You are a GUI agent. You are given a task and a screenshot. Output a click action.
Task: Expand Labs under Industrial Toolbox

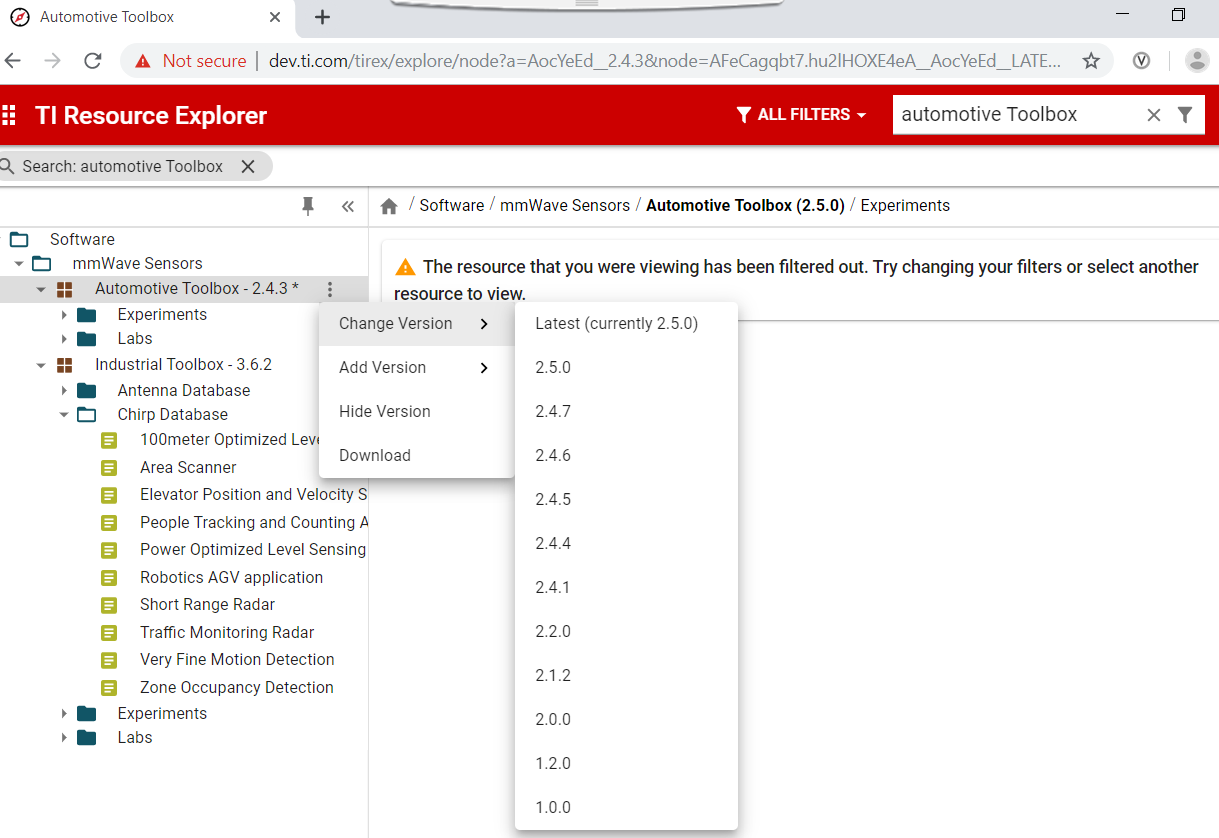tap(64, 738)
